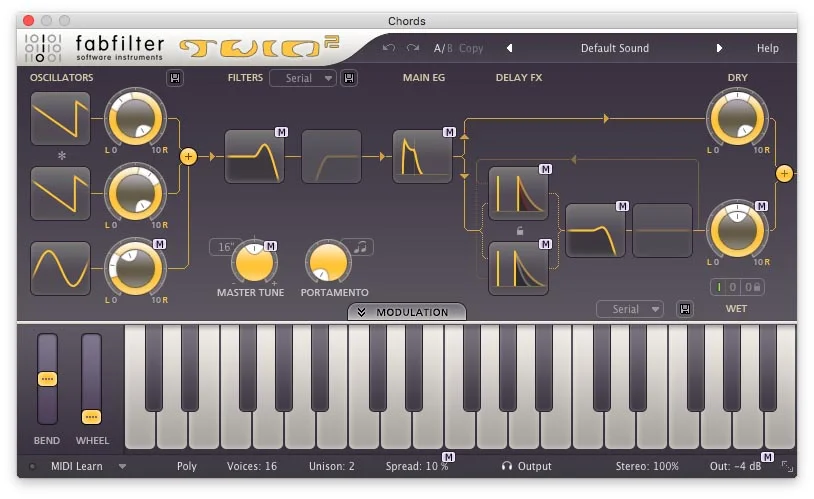Save delay section preset via floppy icon
814x499 pixels.
point(685,309)
